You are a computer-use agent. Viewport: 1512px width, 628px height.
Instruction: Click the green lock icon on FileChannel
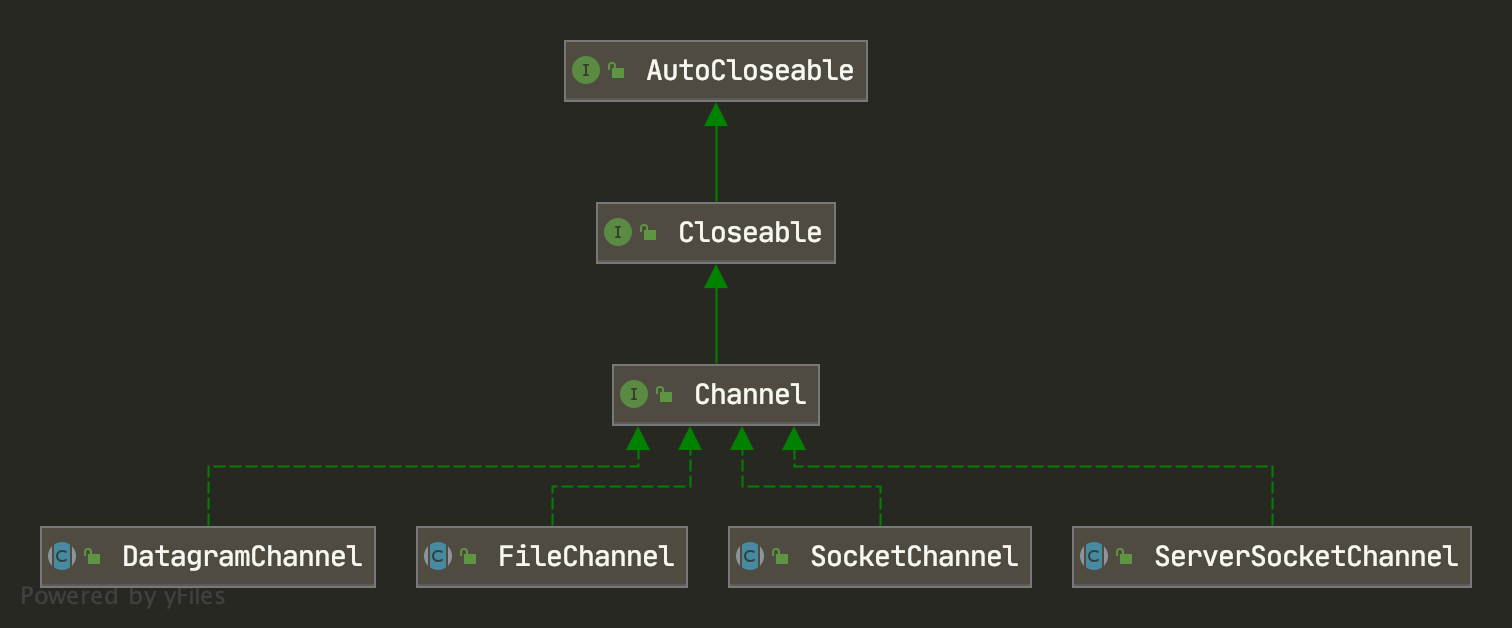(468, 557)
